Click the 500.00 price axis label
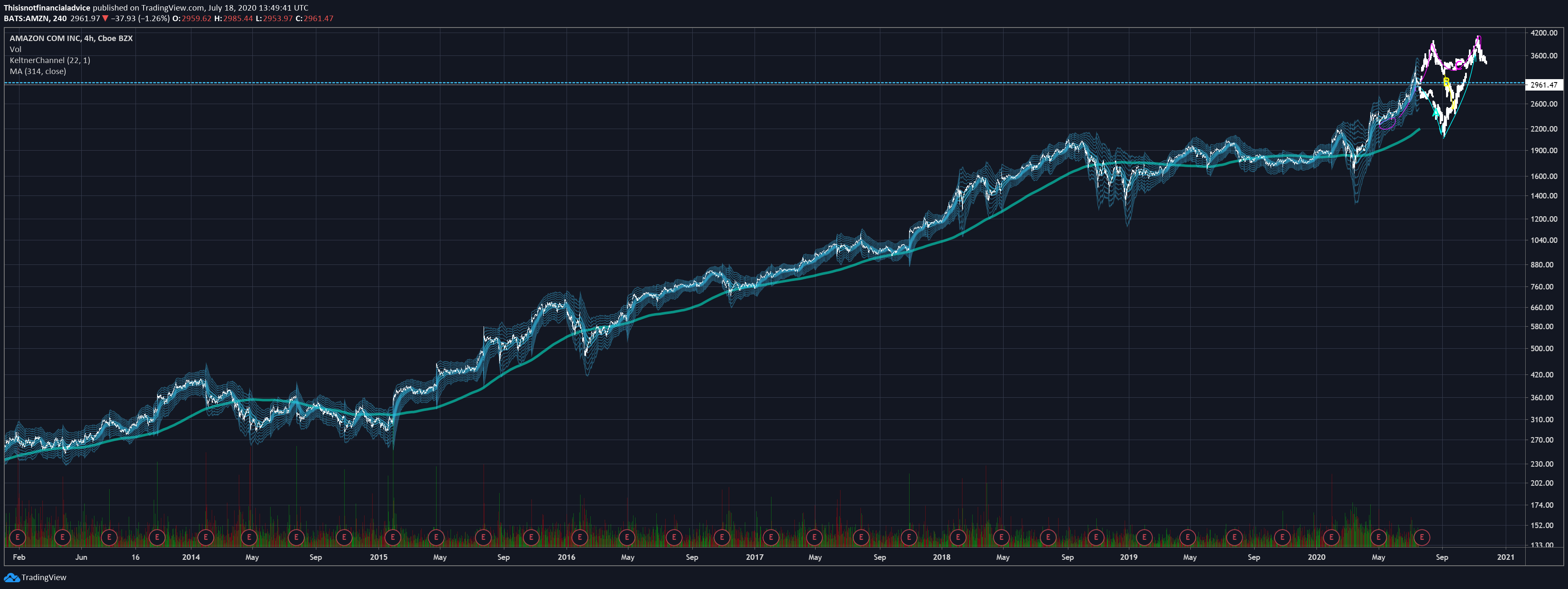This screenshot has height=589, width=1568. 1542,349
